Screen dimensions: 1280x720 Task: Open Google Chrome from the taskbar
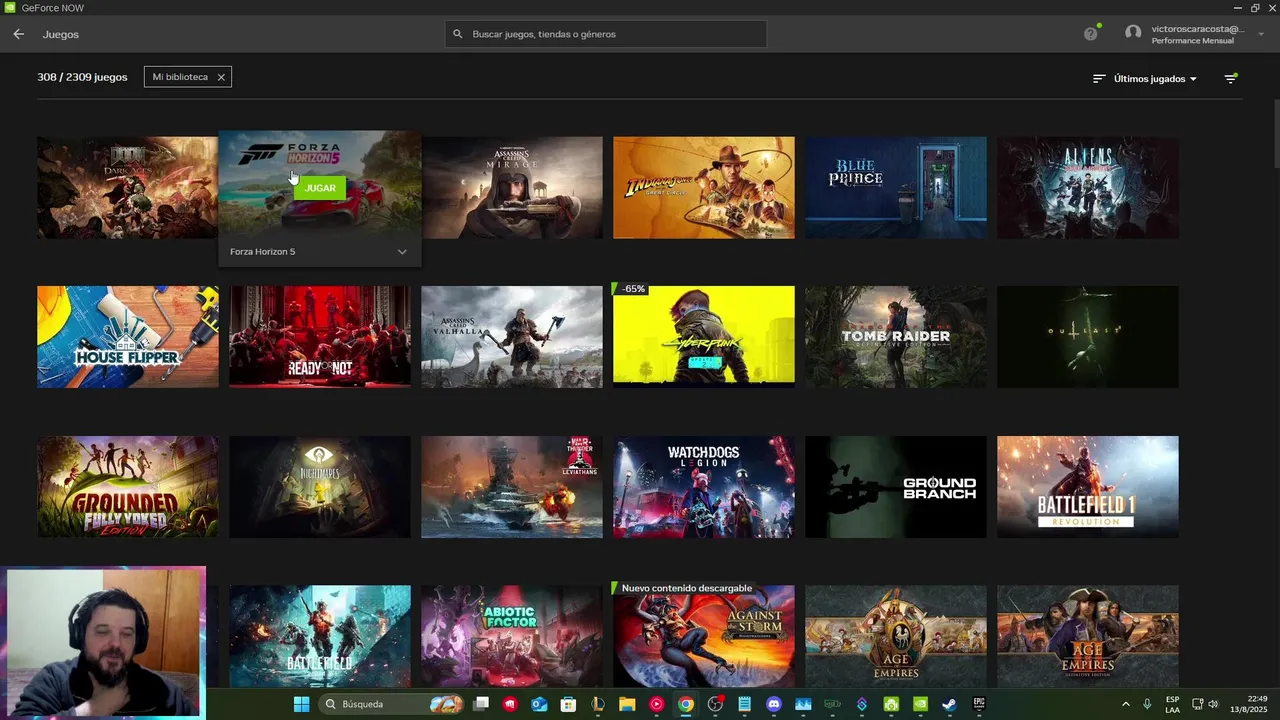pyautogui.click(x=685, y=704)
